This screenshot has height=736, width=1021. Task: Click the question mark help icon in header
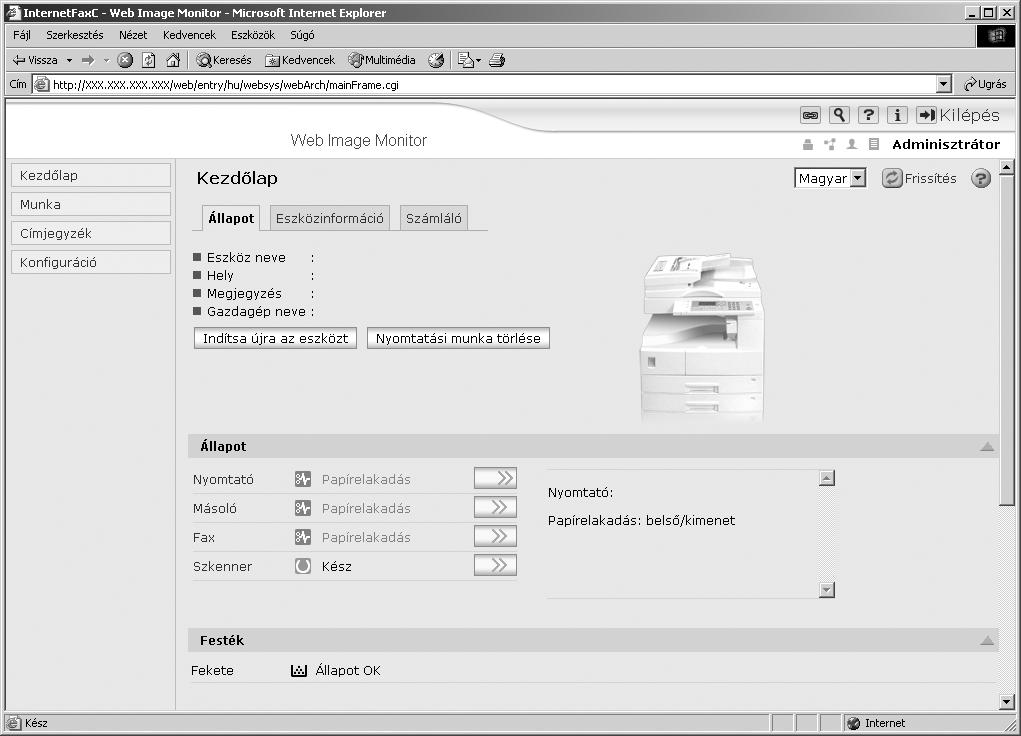pyautogui.click(x=868, y=115)
